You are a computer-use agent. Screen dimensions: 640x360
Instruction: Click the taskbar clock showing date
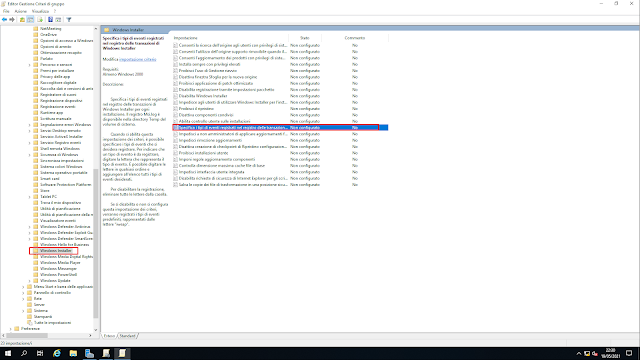tap(610, 353)
